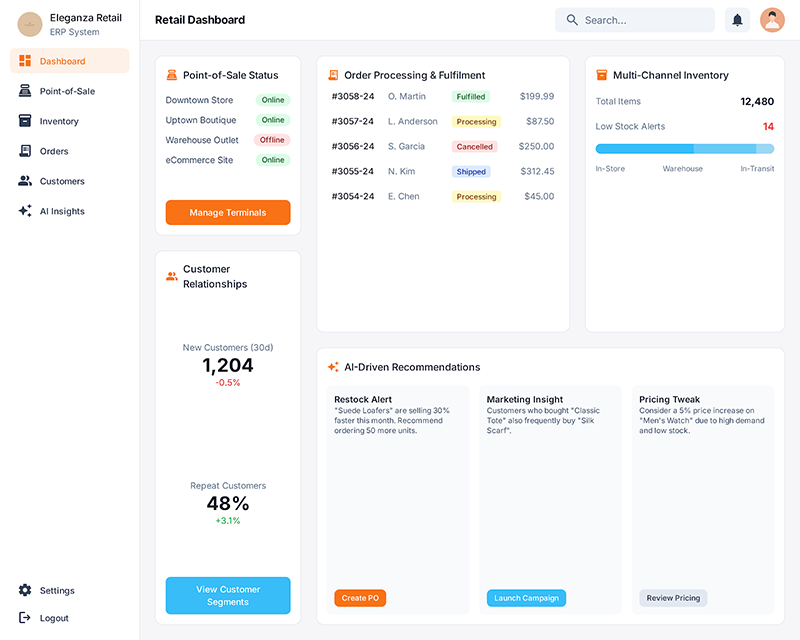Open the Inventory section icon
Image resolution: width=800 pixels, height=640 pixels.
[x=26, y=121]
